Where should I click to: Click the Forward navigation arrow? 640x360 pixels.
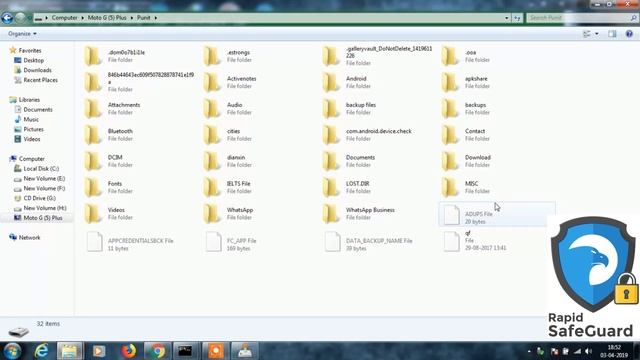20,18
